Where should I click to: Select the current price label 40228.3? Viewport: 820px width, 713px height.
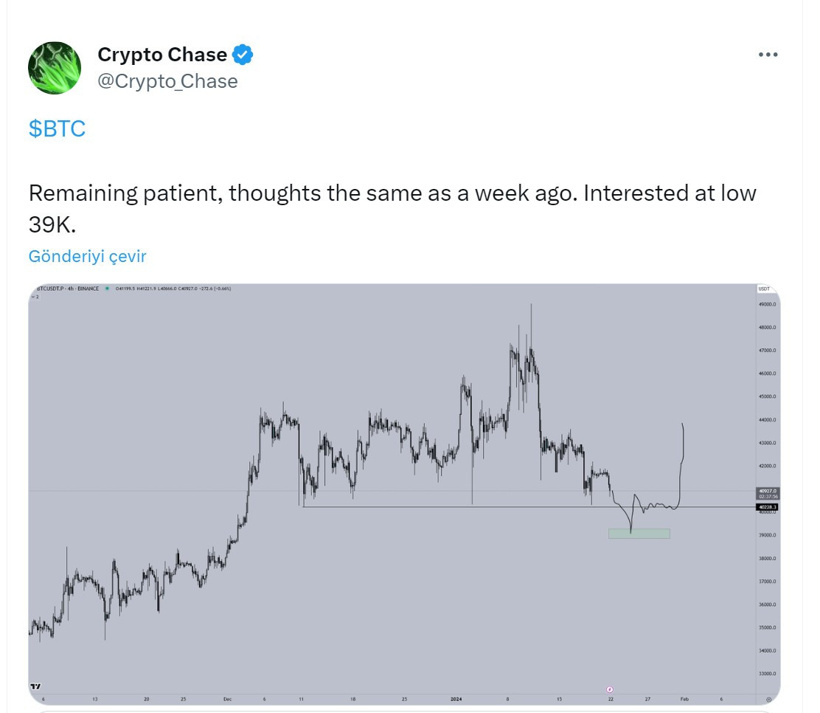click(766, 507)
